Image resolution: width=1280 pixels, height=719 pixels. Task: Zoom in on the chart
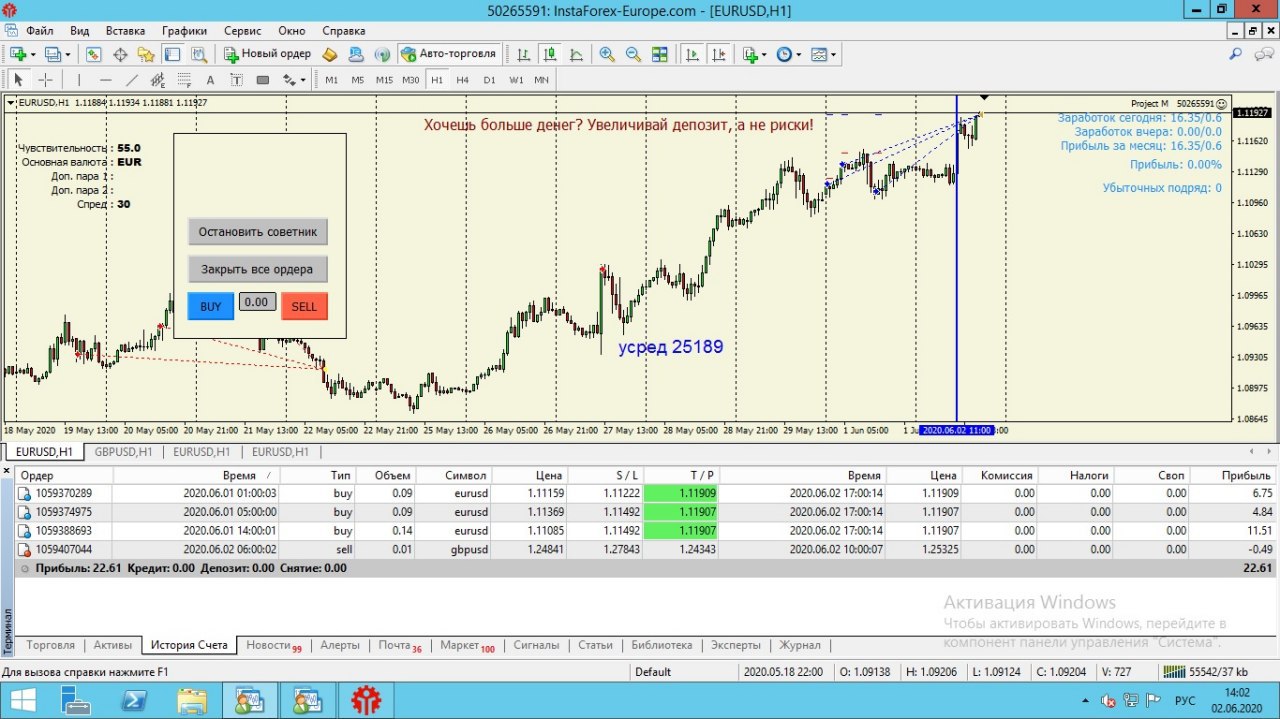(607, 54)
